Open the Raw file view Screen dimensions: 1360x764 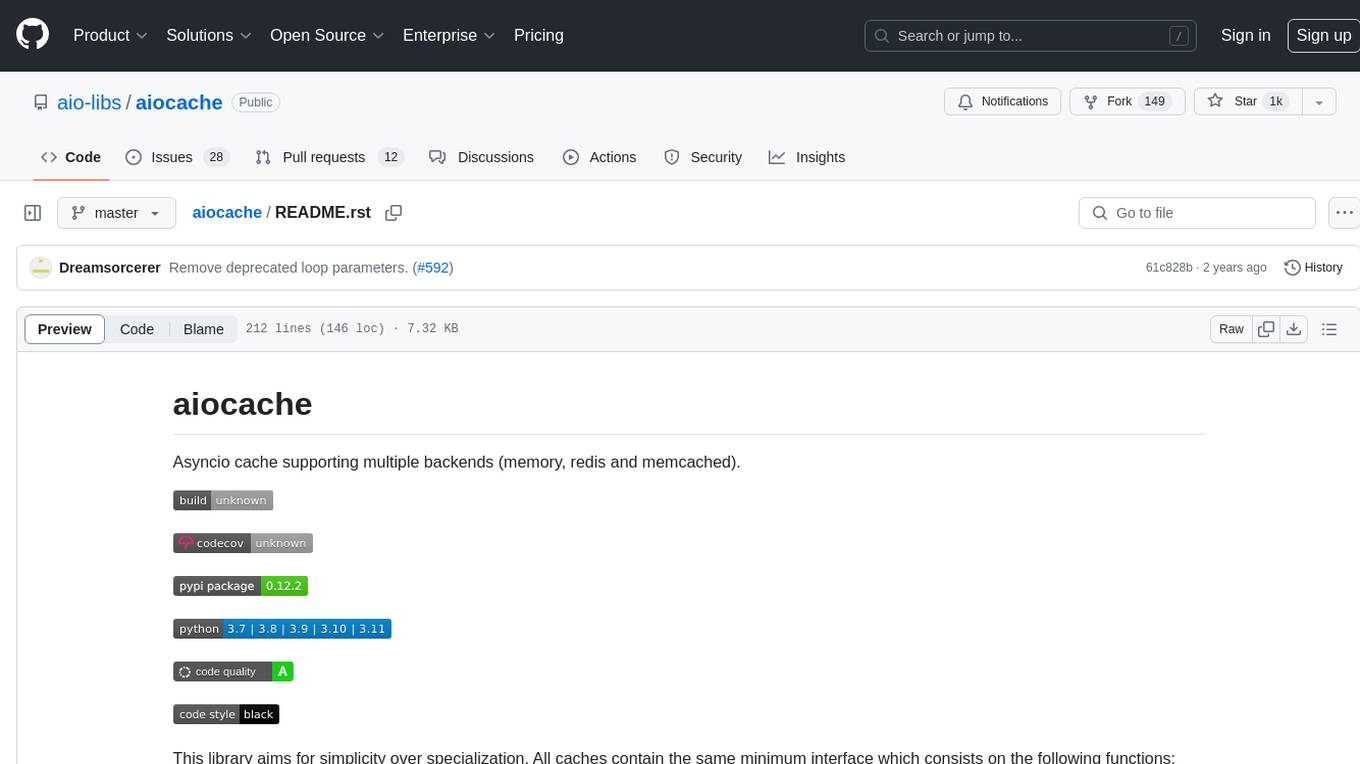(1231, 329)
